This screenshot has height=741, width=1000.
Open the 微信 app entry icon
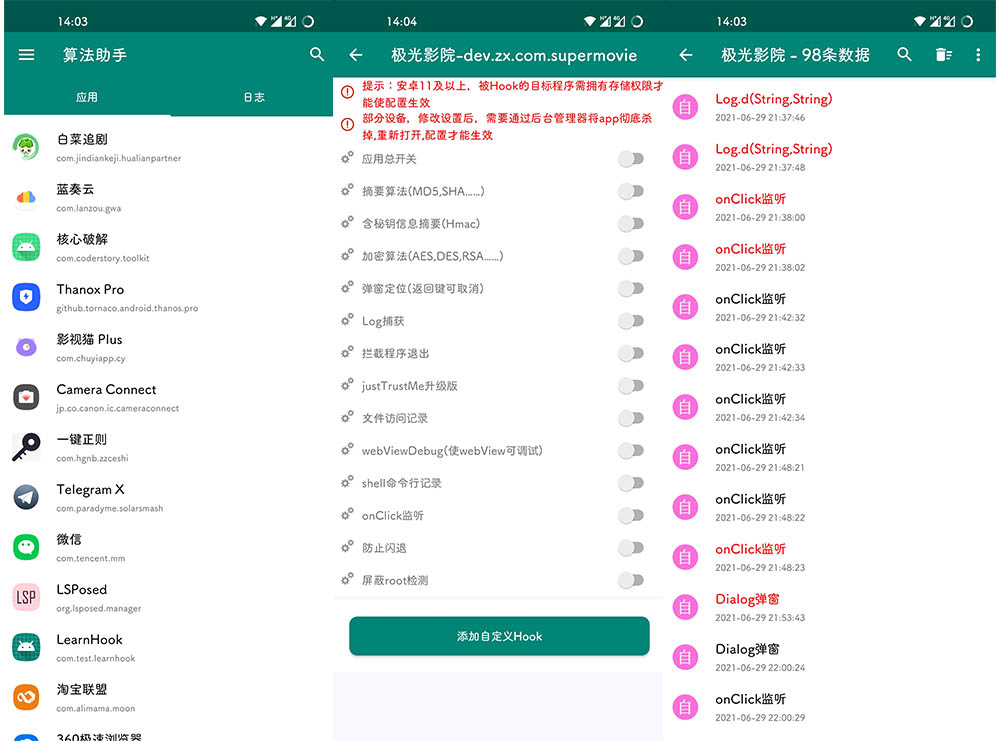[26, 548]
